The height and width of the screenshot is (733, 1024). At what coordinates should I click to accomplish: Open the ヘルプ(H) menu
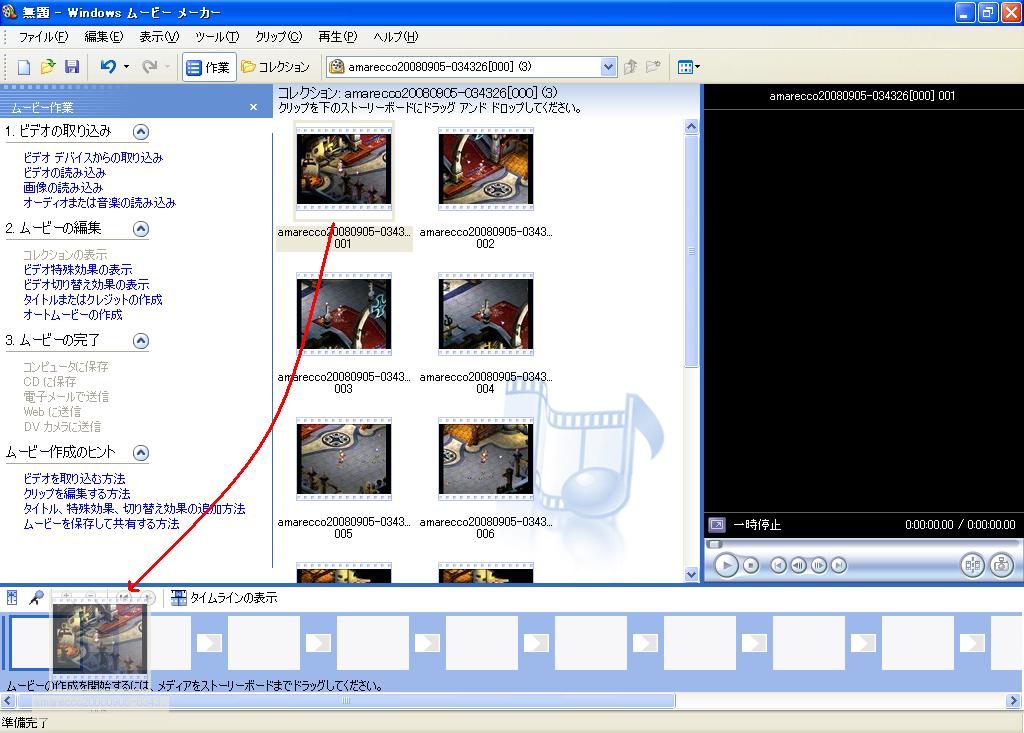point(396,37)
